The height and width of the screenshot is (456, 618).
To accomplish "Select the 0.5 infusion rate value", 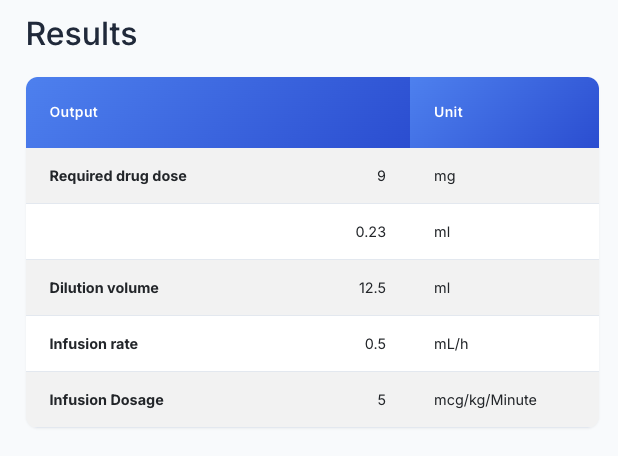I will pos(375,344).
